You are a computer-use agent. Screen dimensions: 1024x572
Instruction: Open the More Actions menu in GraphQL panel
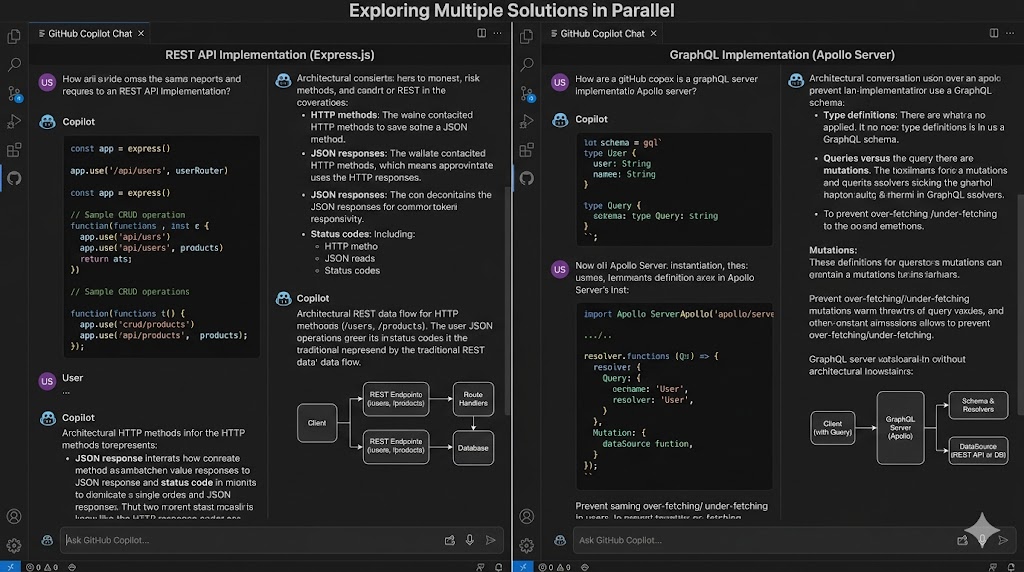pos(1012,33)
